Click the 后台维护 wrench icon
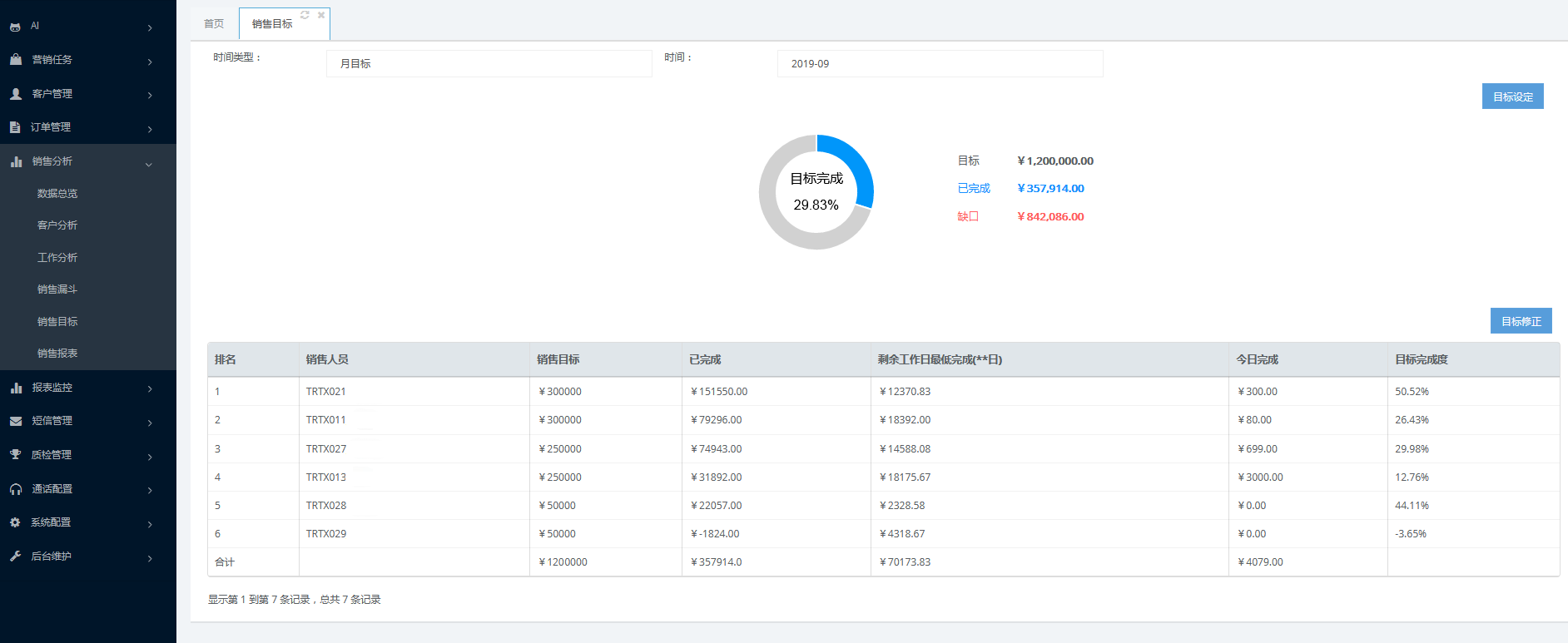 (x=15, y=556)
